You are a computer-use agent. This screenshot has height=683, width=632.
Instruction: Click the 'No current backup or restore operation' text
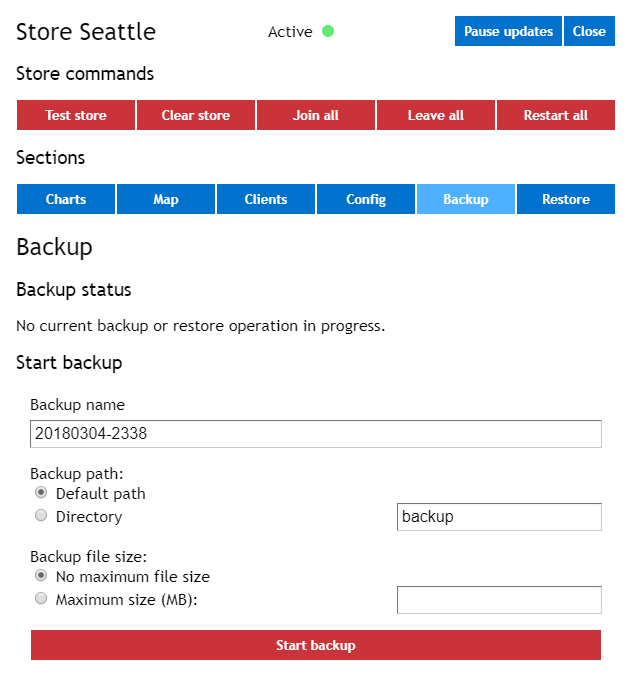201,326
